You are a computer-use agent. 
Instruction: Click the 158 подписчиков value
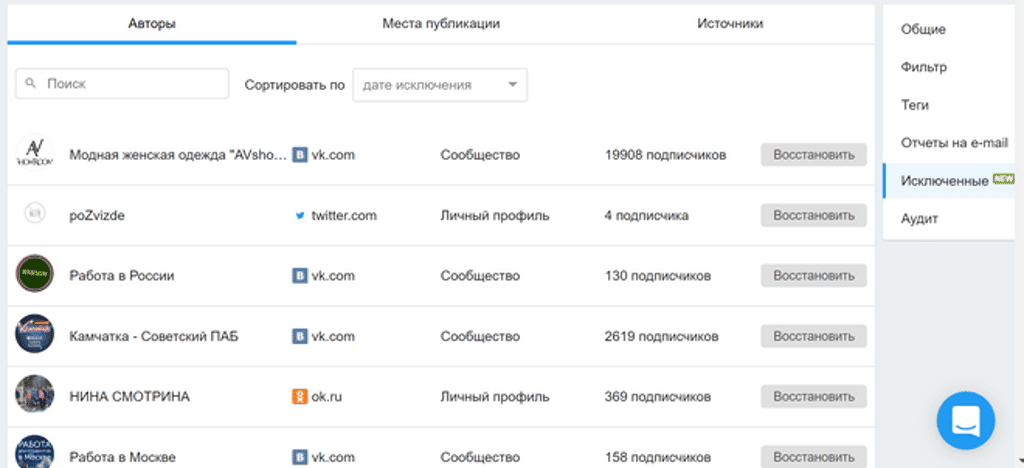[658, 458]
